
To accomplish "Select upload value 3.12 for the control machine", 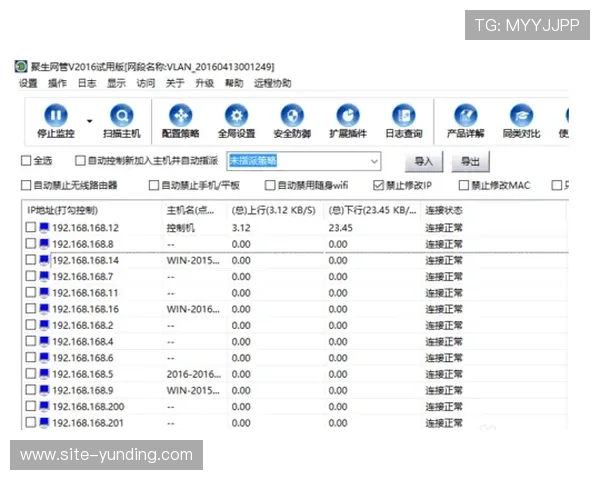I will click(241, 228).
